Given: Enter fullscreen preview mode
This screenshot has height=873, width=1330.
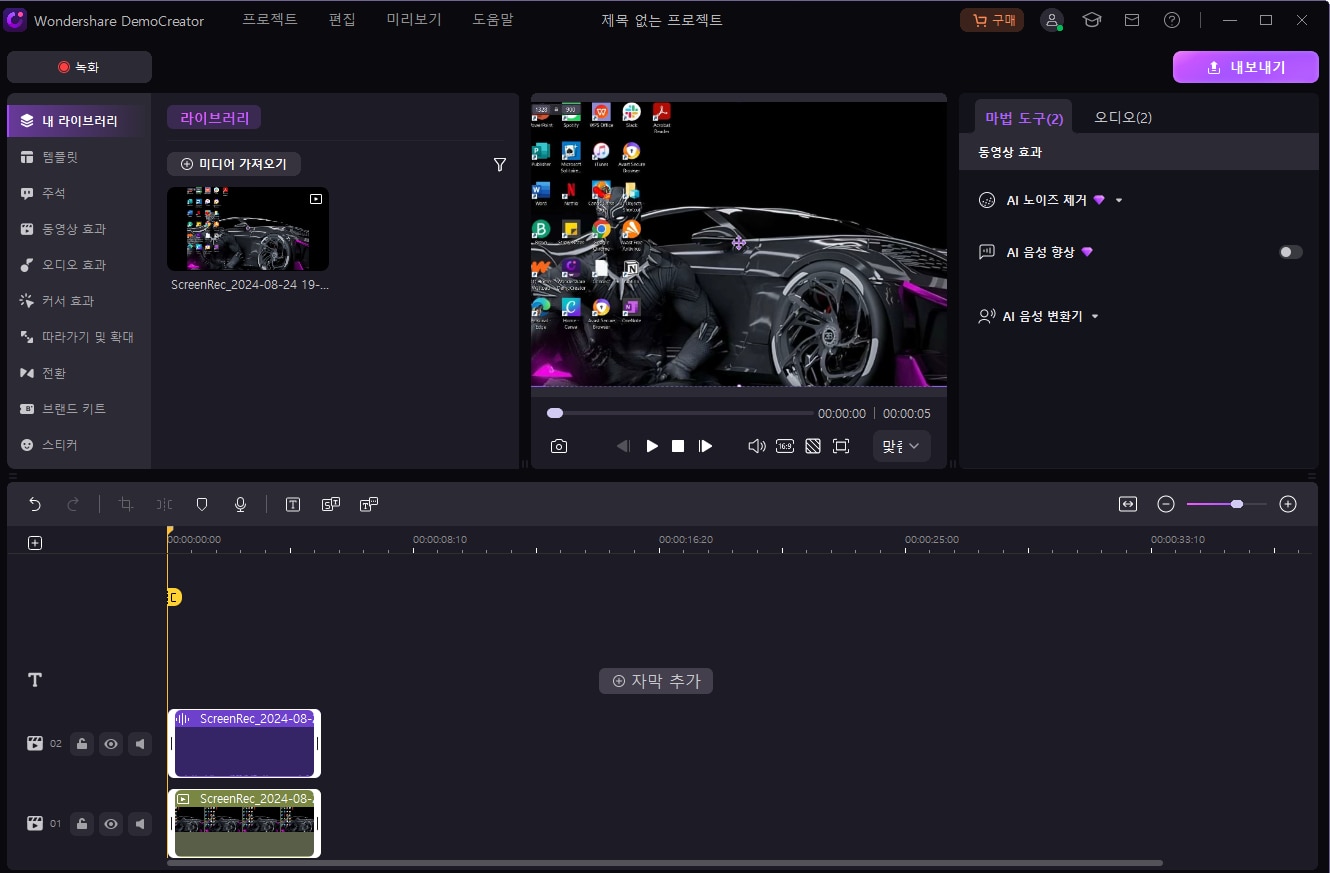Looking at the screenshot, I should (x=841, y=446).
